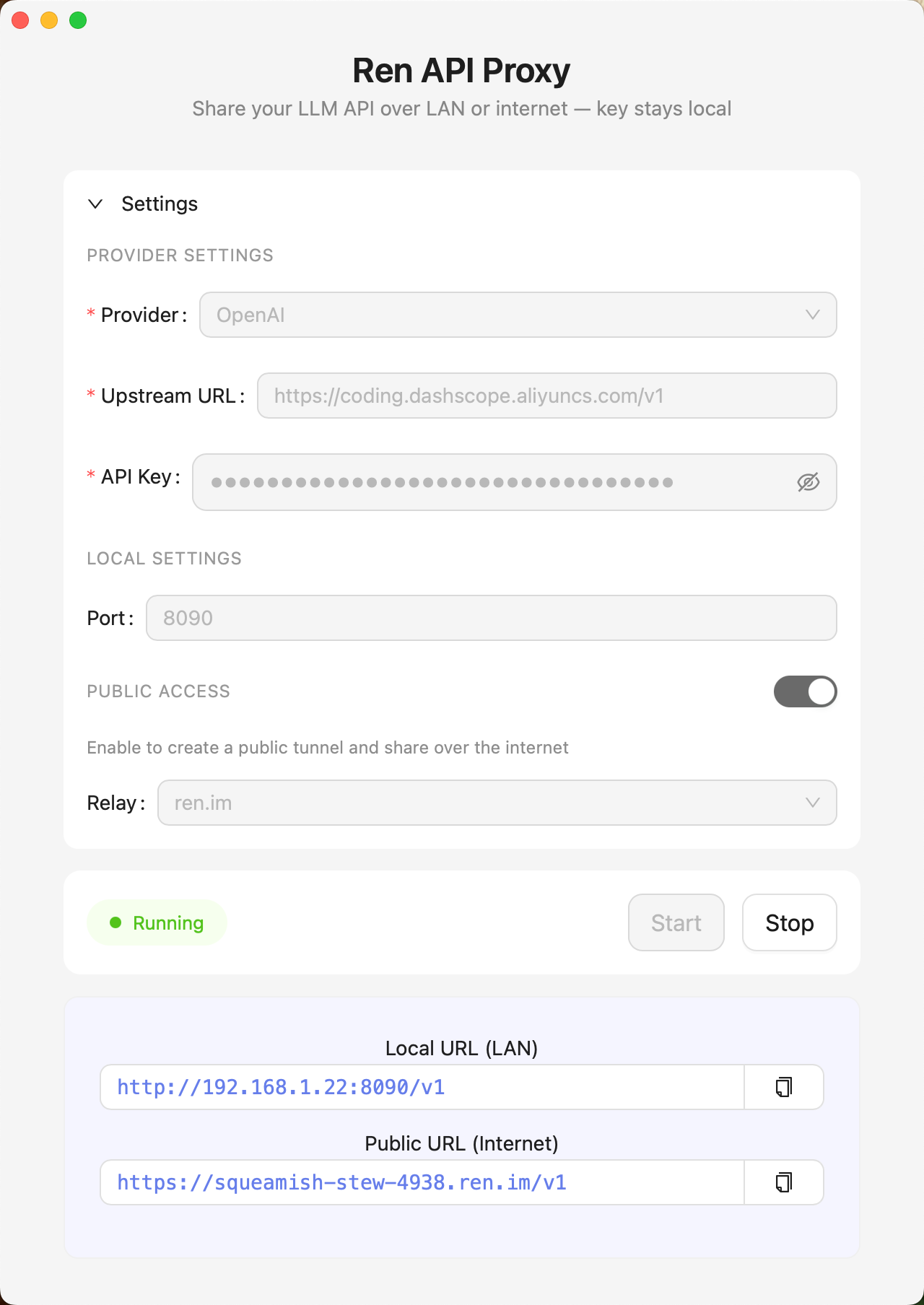Collapse the Settings section

pos(95,204)
